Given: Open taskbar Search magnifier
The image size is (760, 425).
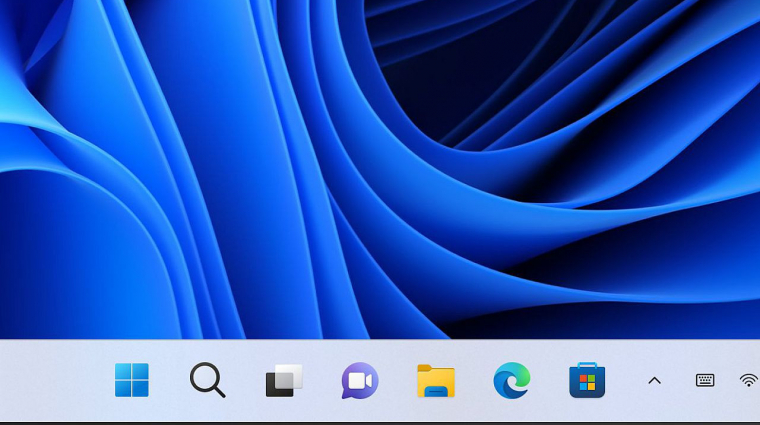Looking at the screenshot, I should (x=207, y=380).
